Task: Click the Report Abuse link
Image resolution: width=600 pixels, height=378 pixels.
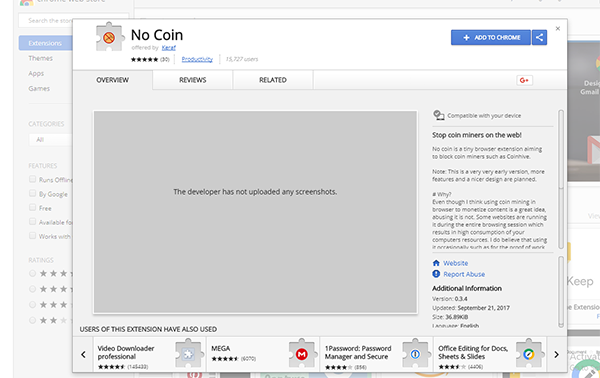Action: coord(464,274)
